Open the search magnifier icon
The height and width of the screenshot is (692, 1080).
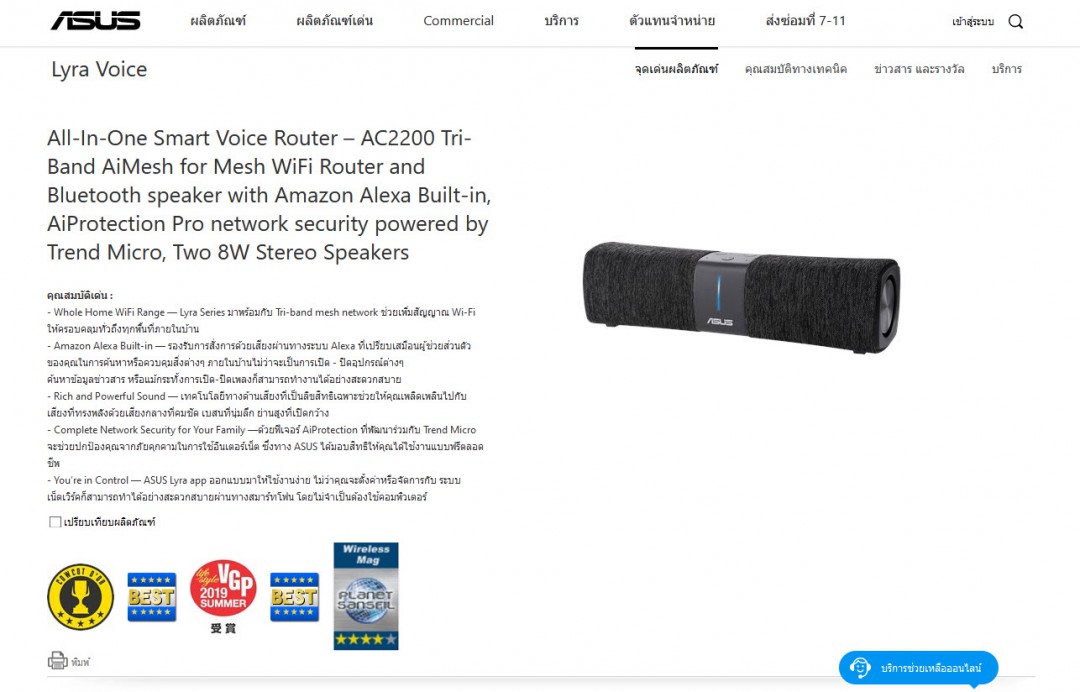click(1015, 21)
